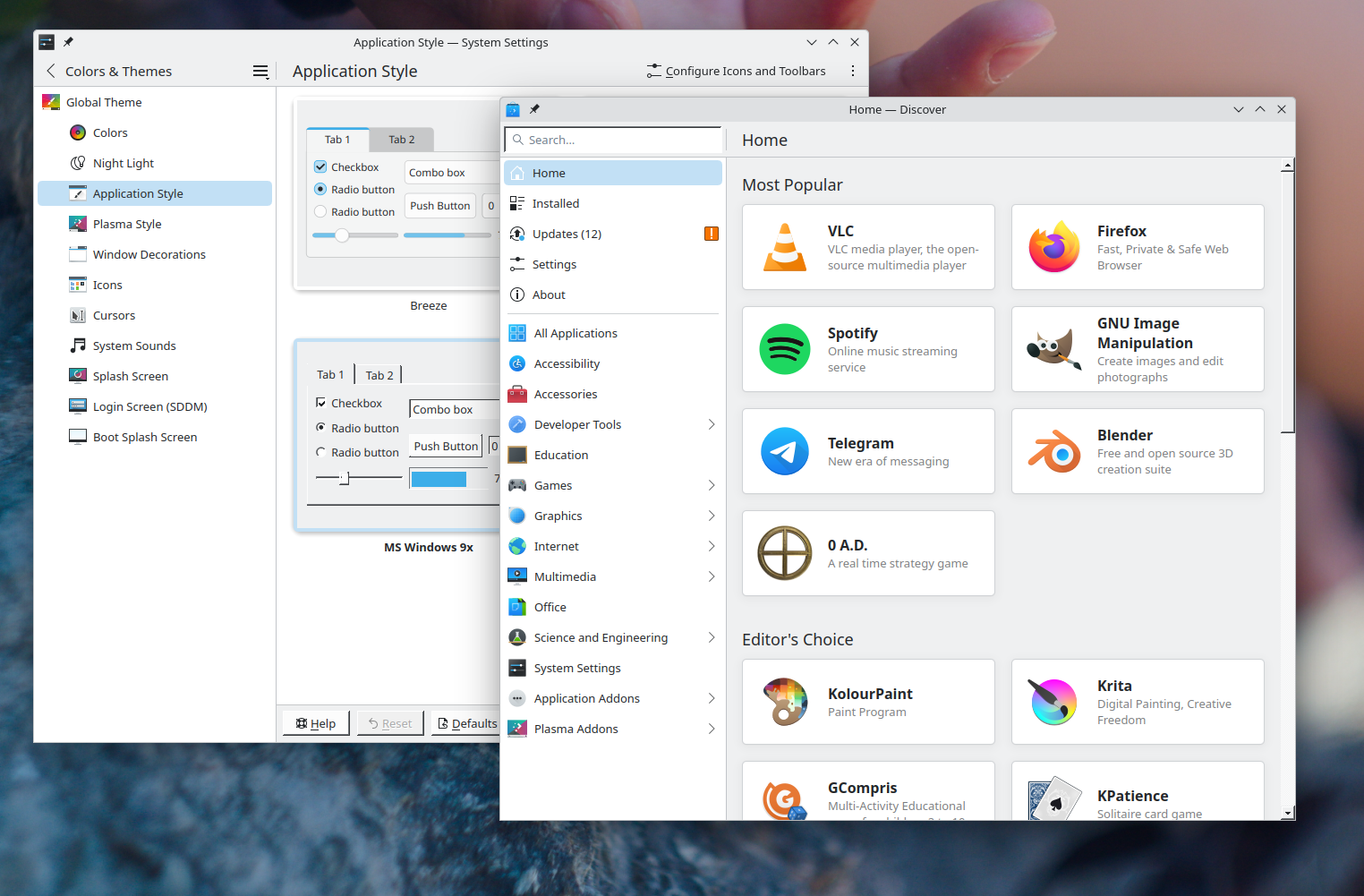The image size is (1364, 896).
Task: Click the Night Light icon
Action: click(78, 163)
